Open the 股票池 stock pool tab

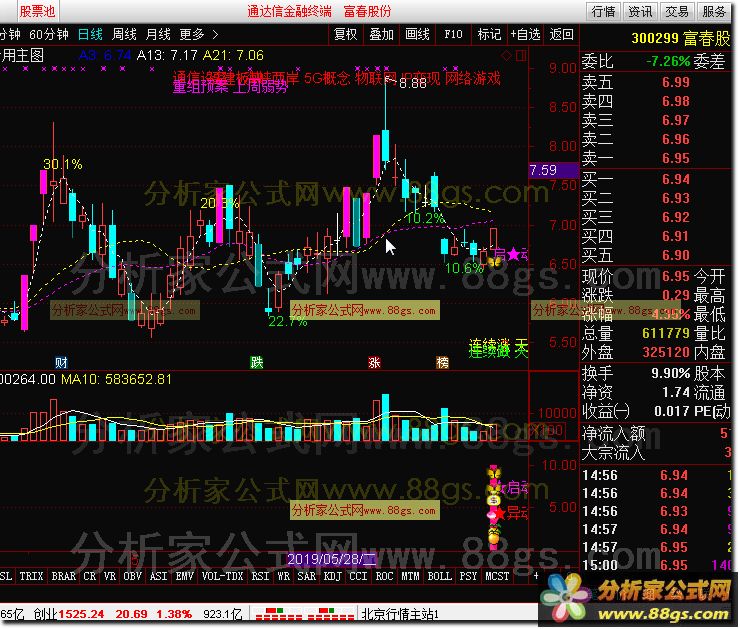pos(37,10)
